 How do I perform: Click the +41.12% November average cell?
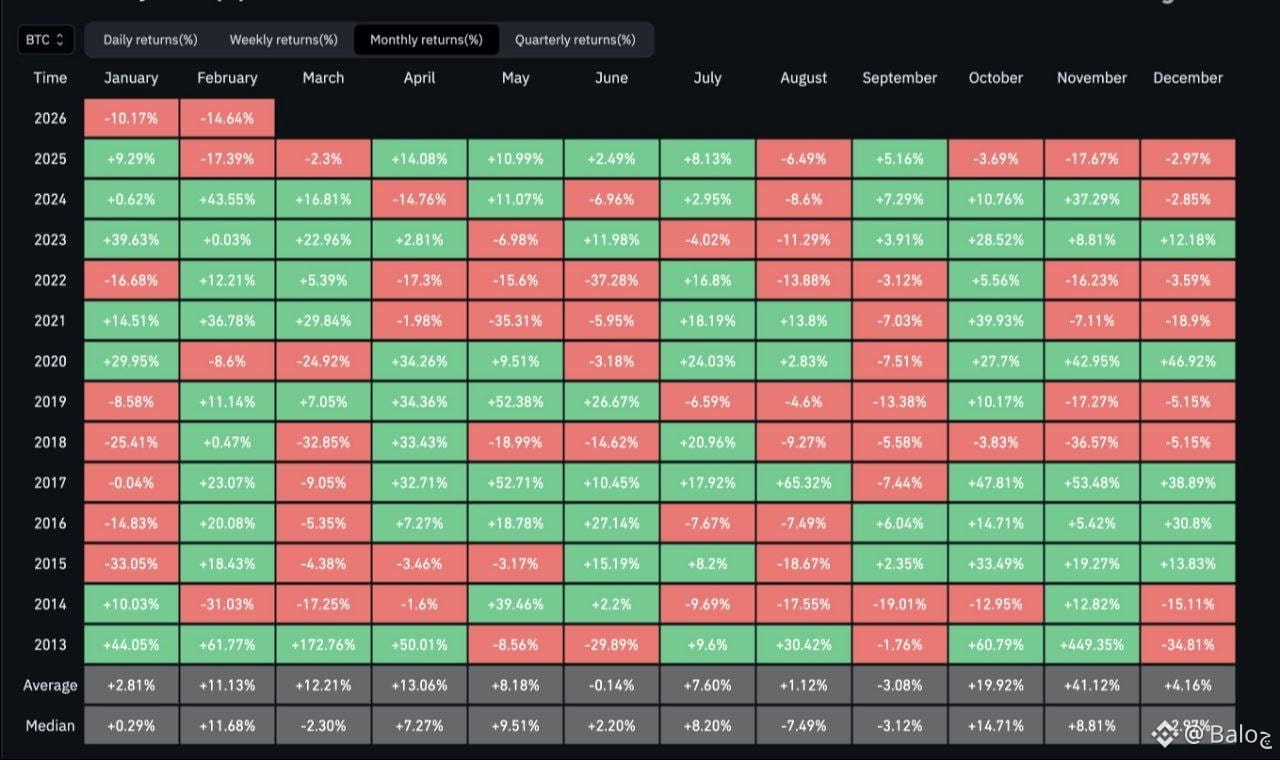(1092, 685)
